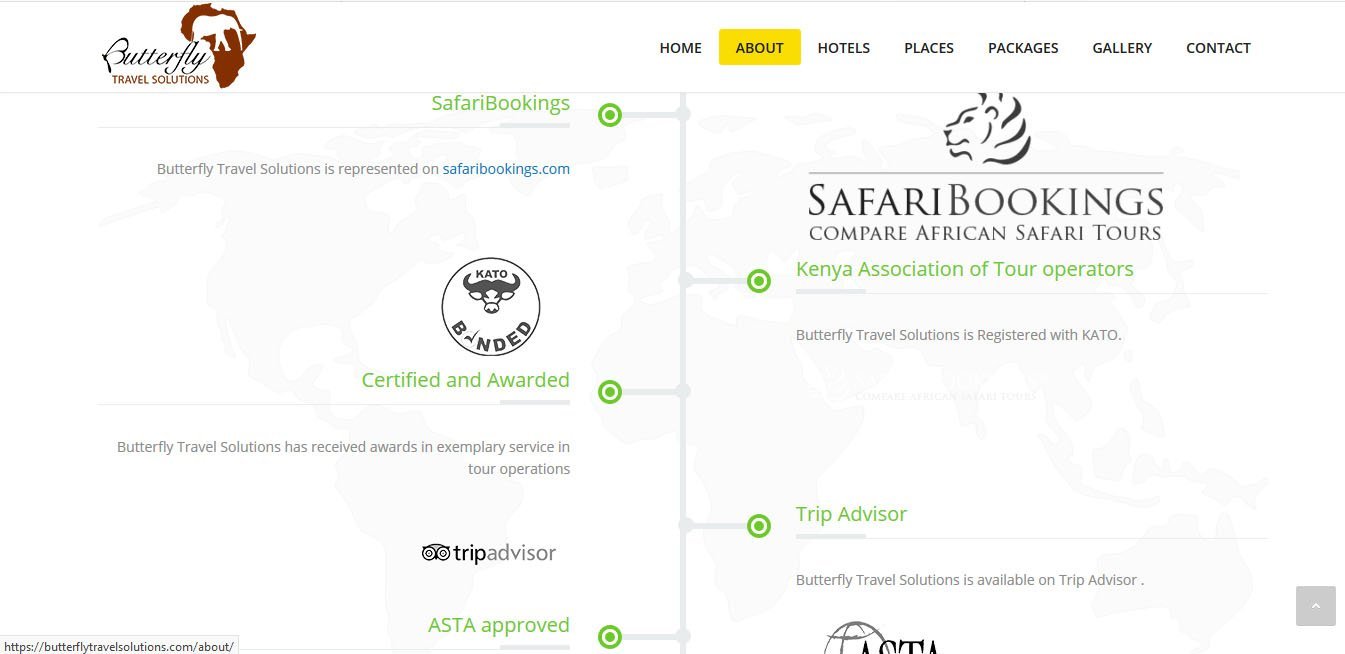Navigate to PACKAGES

[x=1023, y=48]
